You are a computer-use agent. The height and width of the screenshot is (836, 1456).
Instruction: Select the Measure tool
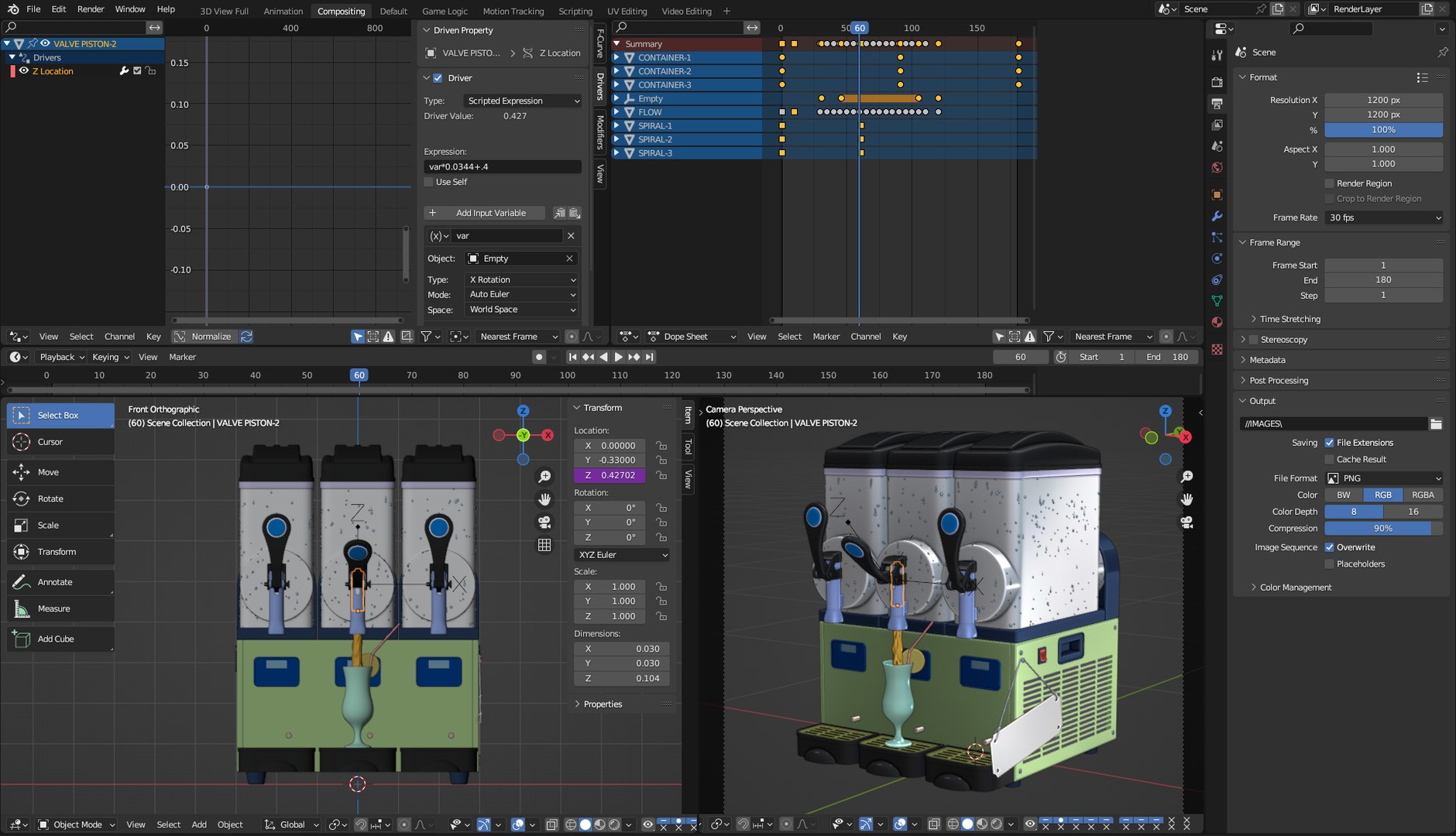pos(60,608)
